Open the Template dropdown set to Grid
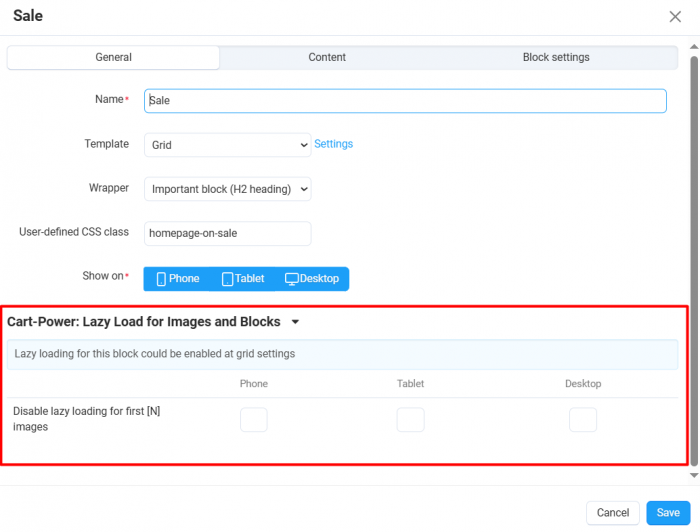The width and height of the screenshot is (700, 532). tap(227, 145)
